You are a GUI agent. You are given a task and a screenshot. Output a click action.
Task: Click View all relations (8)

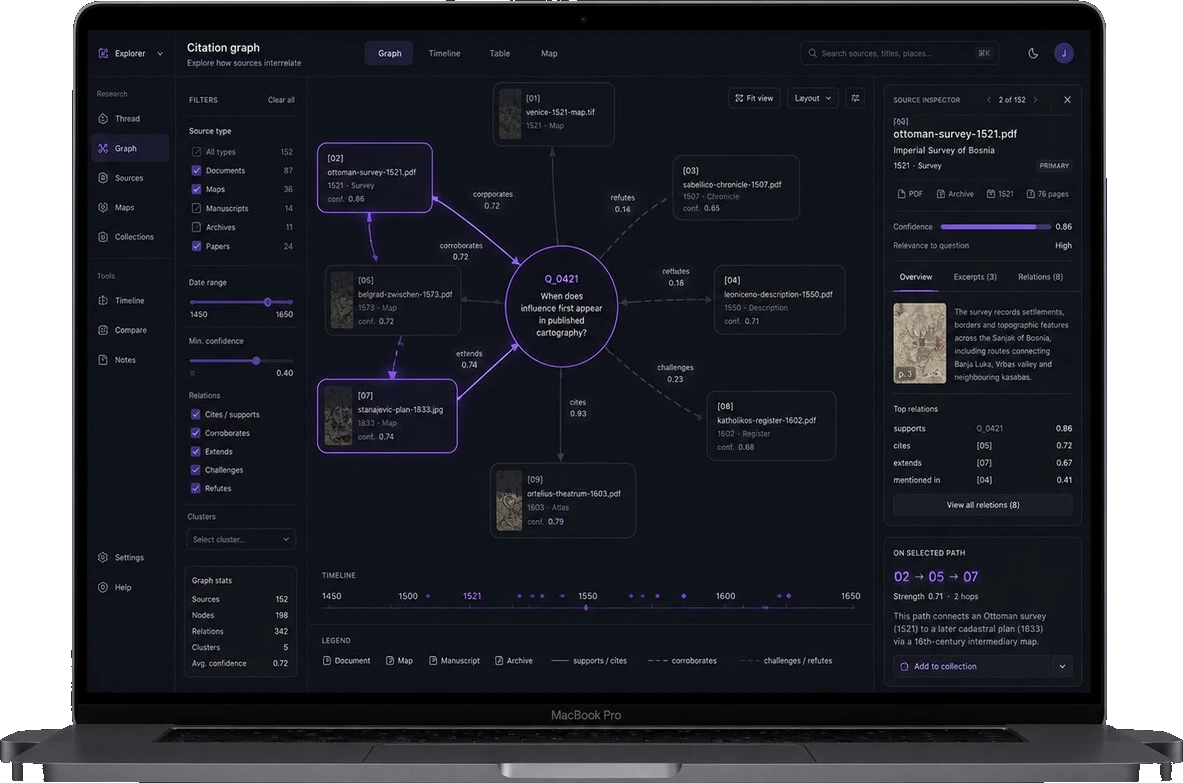(982, 505)
